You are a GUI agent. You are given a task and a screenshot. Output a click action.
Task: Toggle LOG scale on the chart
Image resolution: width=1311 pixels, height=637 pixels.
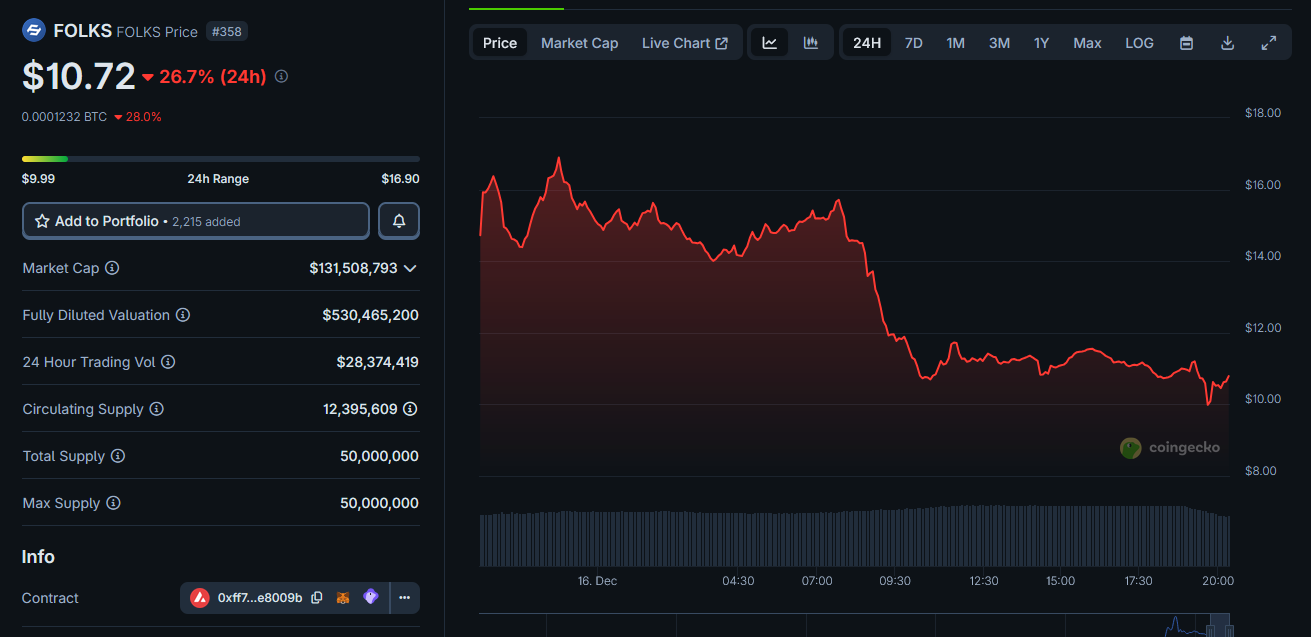click(1139, 43)
